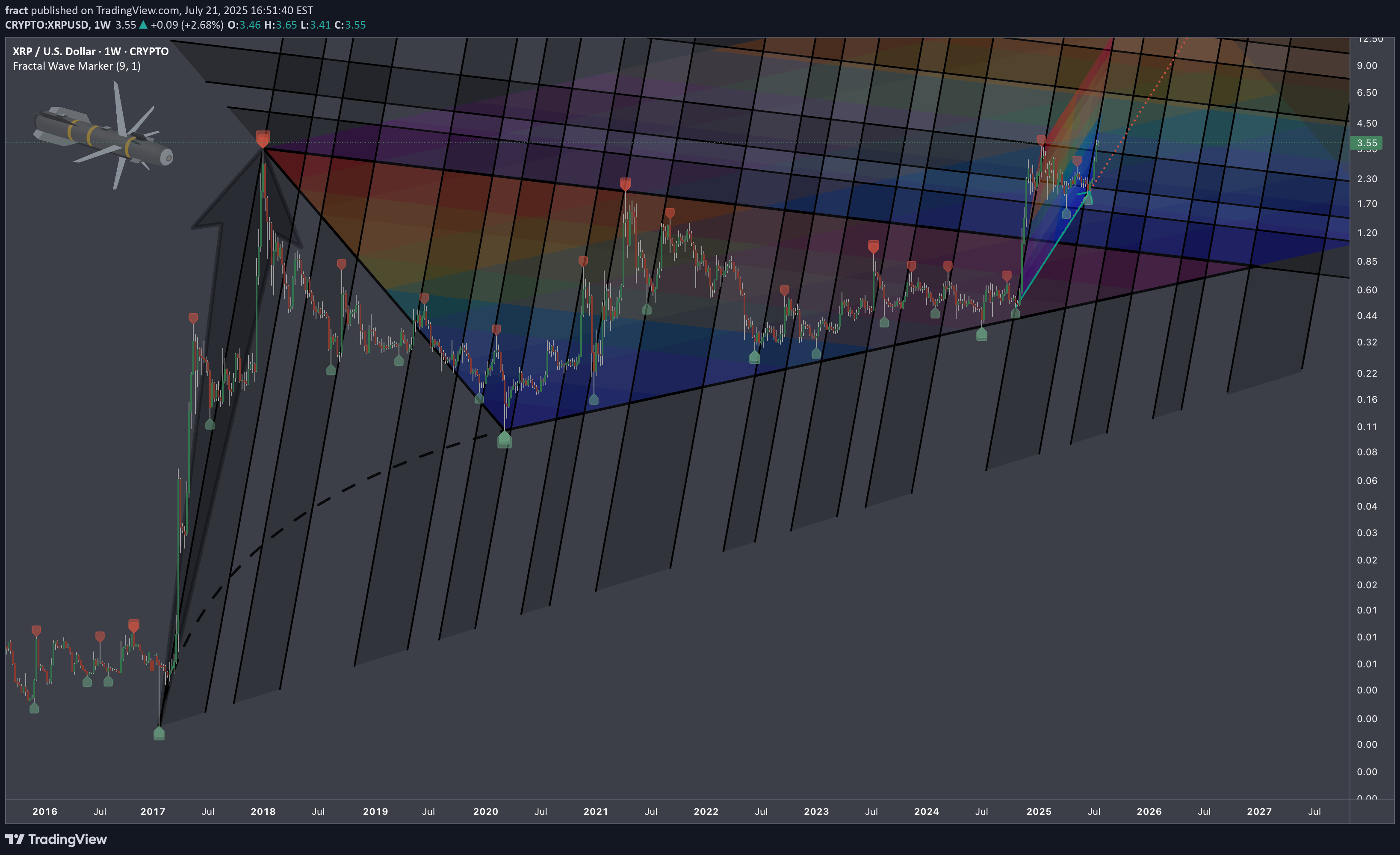This screenshot has width=1400, height=855.
Task: Click the 1.20 price axis label
Action: tap(1367, 233)
